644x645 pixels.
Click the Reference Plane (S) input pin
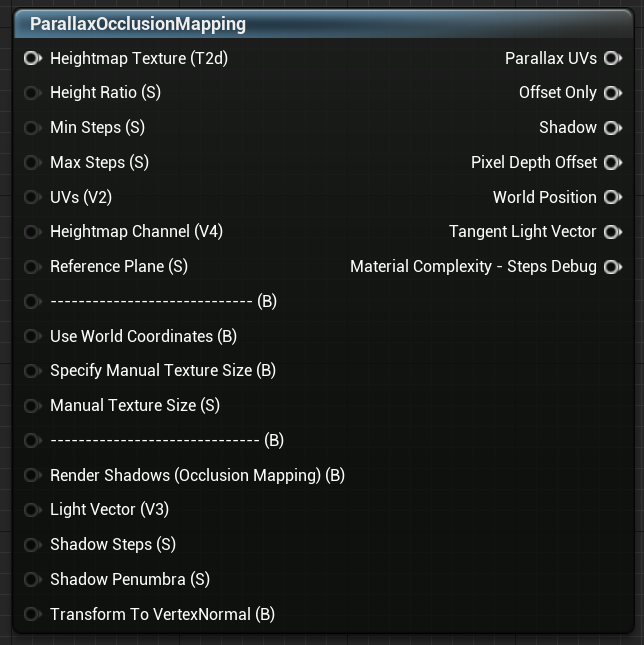pos(33,267)
